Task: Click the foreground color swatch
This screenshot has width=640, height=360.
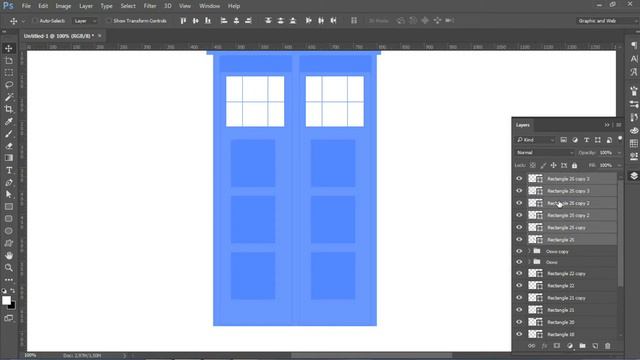Action: pos(6,300)
